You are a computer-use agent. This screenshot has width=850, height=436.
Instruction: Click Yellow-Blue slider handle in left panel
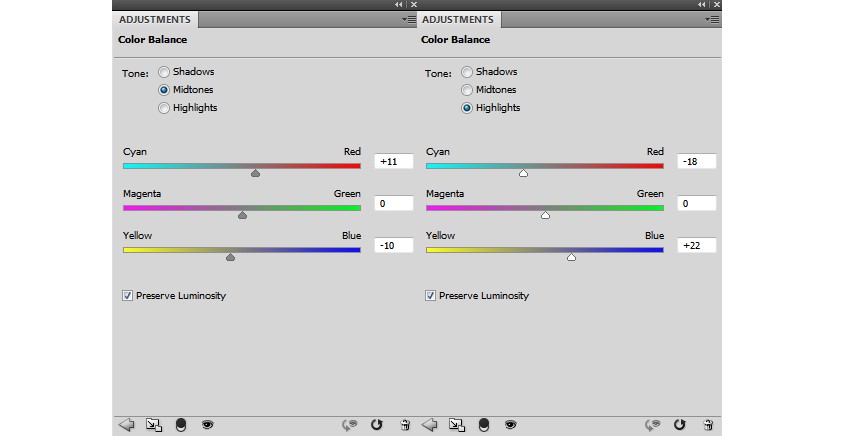[x=230, y=257]
